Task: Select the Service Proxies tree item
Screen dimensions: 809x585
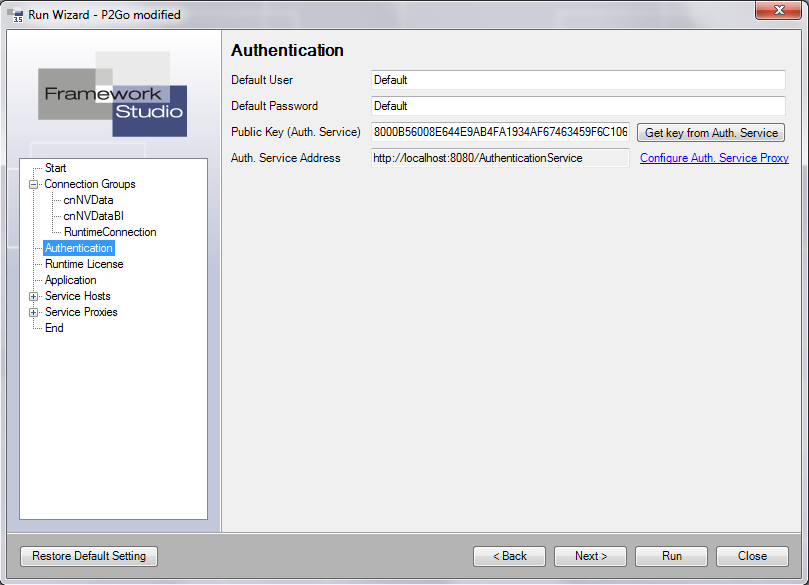Action: pos(81,312)
